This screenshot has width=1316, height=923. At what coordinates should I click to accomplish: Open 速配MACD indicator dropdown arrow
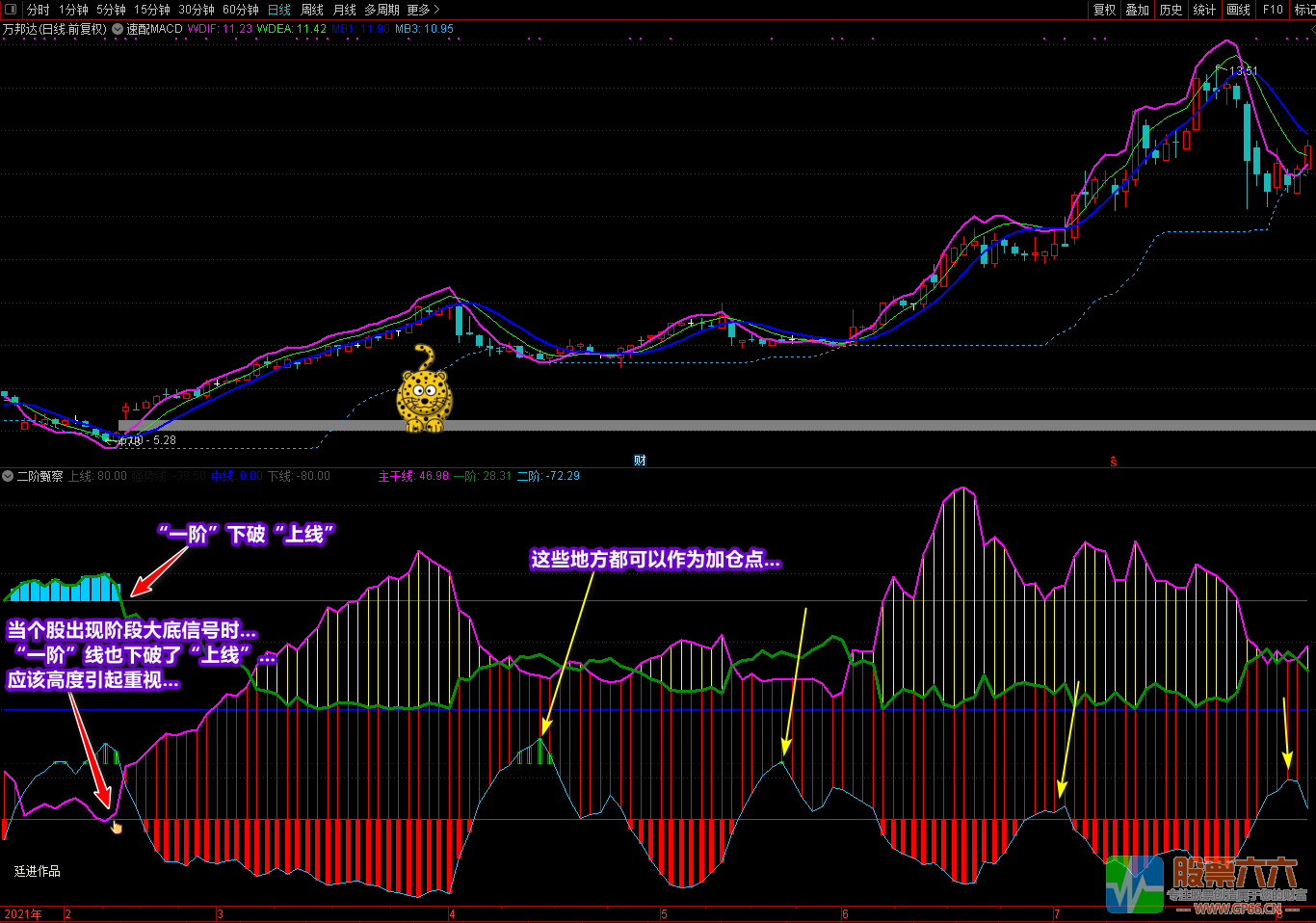tap(118, 29)
